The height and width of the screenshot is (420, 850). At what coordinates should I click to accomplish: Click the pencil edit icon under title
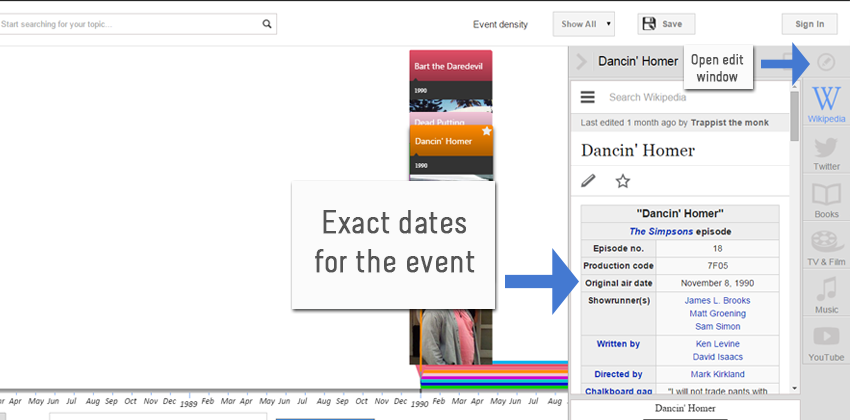[x=588, y=180]
